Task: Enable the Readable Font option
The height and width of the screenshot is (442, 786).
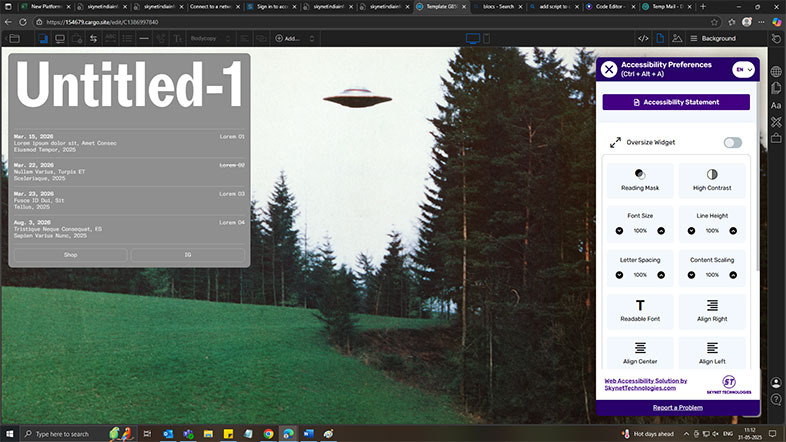Action: pos(640,311)
